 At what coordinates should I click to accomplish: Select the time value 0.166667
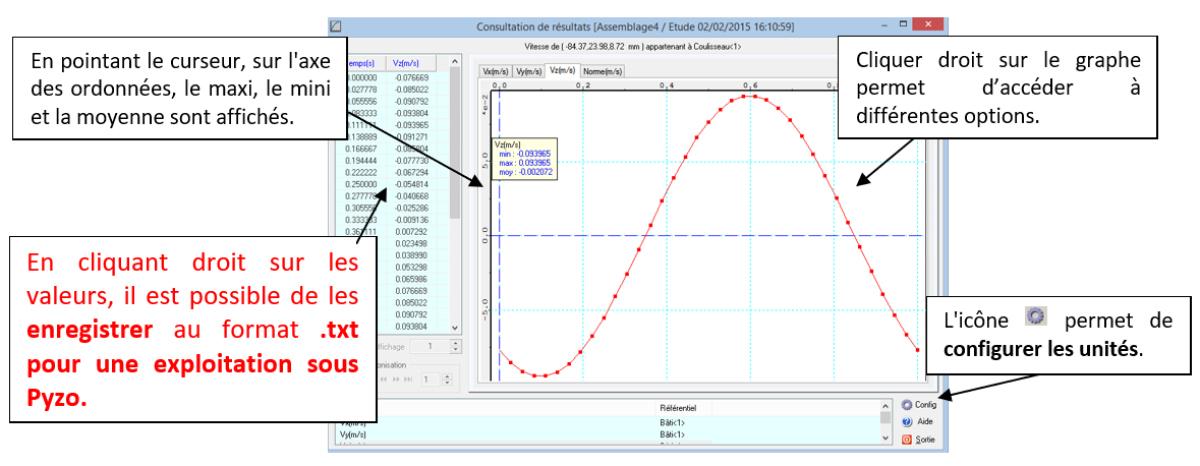(362, 148)
